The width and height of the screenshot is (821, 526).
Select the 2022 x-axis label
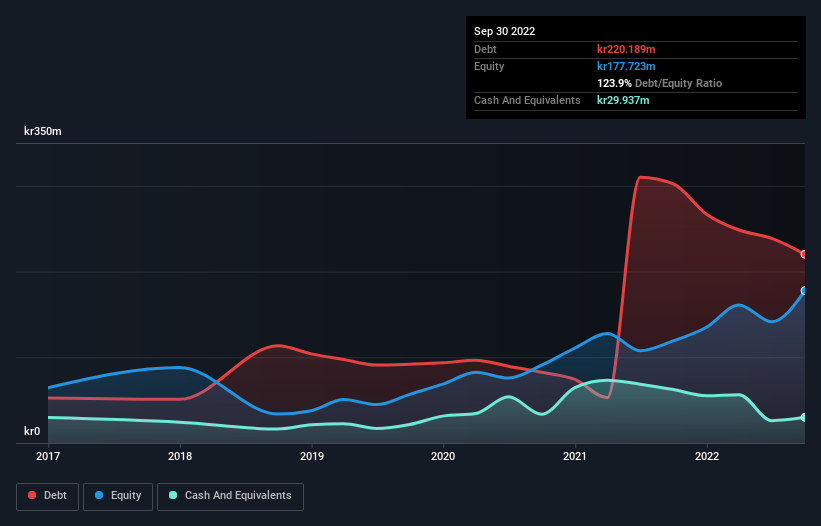707,456
